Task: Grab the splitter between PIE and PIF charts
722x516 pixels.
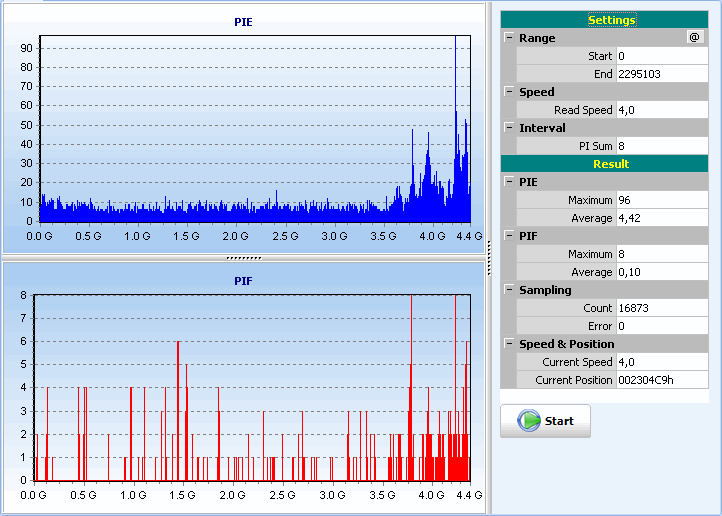Action: [244, 257]
